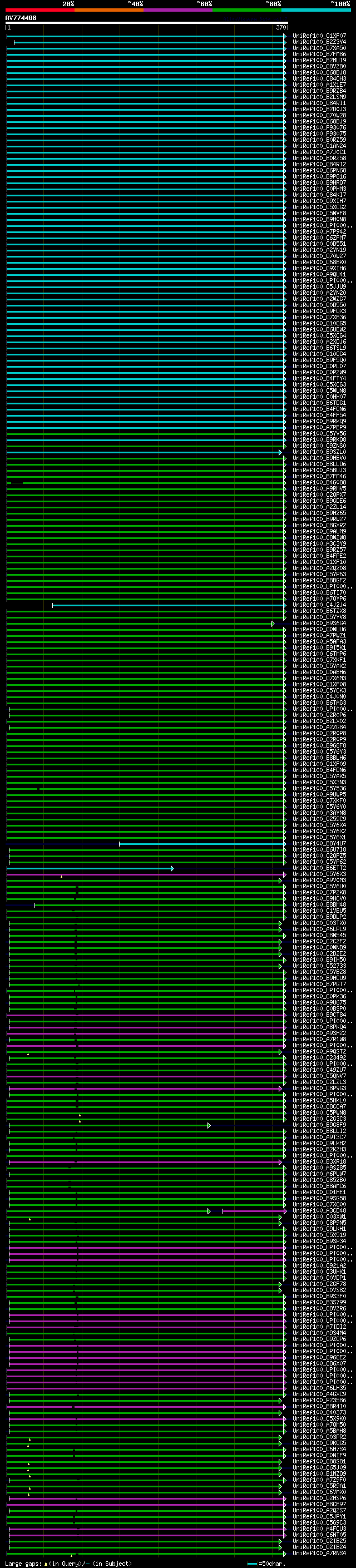
Task: Click the cyan ~100% identity legend segment
Action: click(x=316, y=10)
